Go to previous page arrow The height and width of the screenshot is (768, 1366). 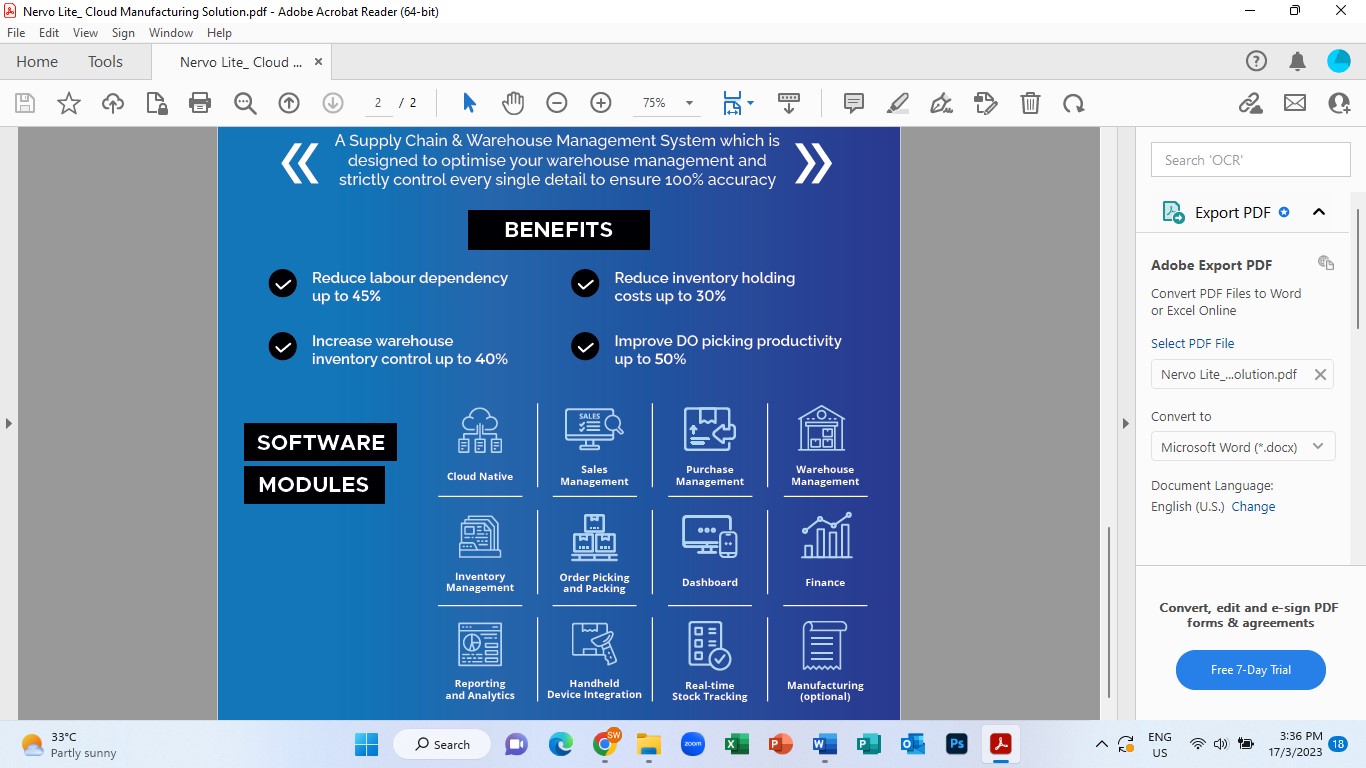click(x=289, y=103)
